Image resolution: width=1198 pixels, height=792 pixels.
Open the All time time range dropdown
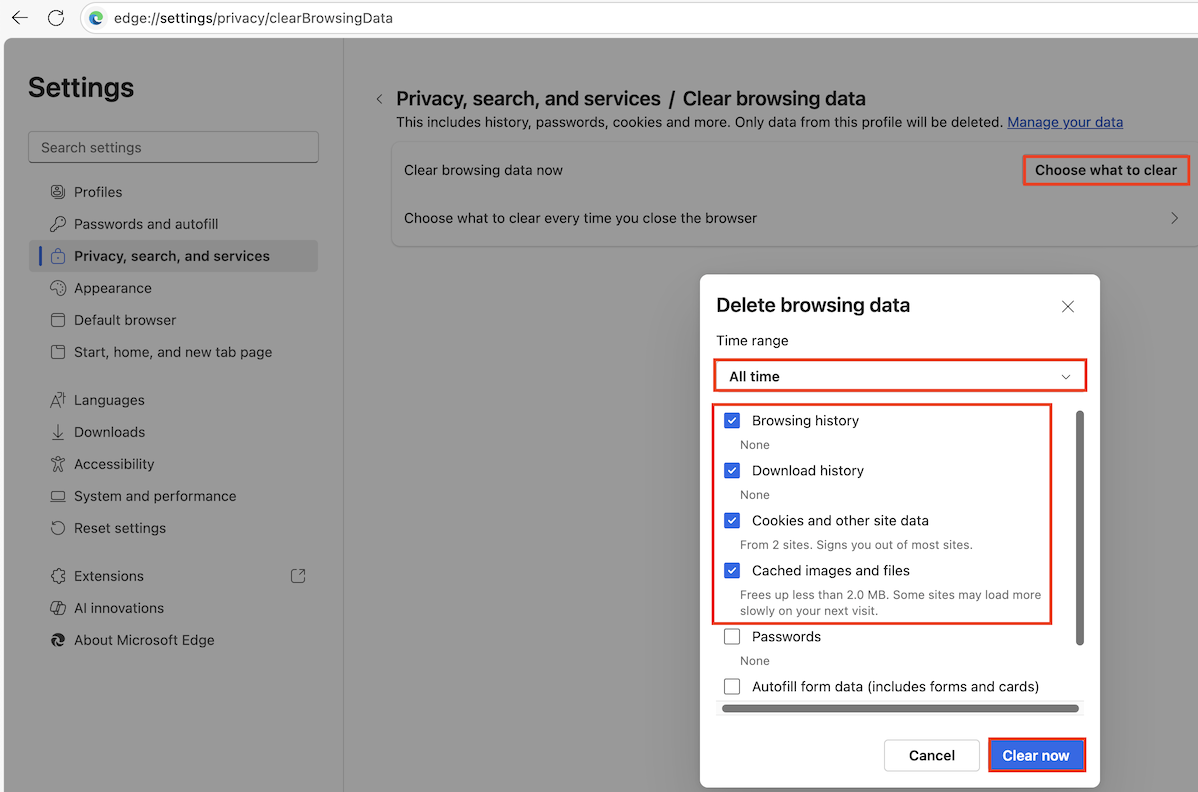point(899,376)
